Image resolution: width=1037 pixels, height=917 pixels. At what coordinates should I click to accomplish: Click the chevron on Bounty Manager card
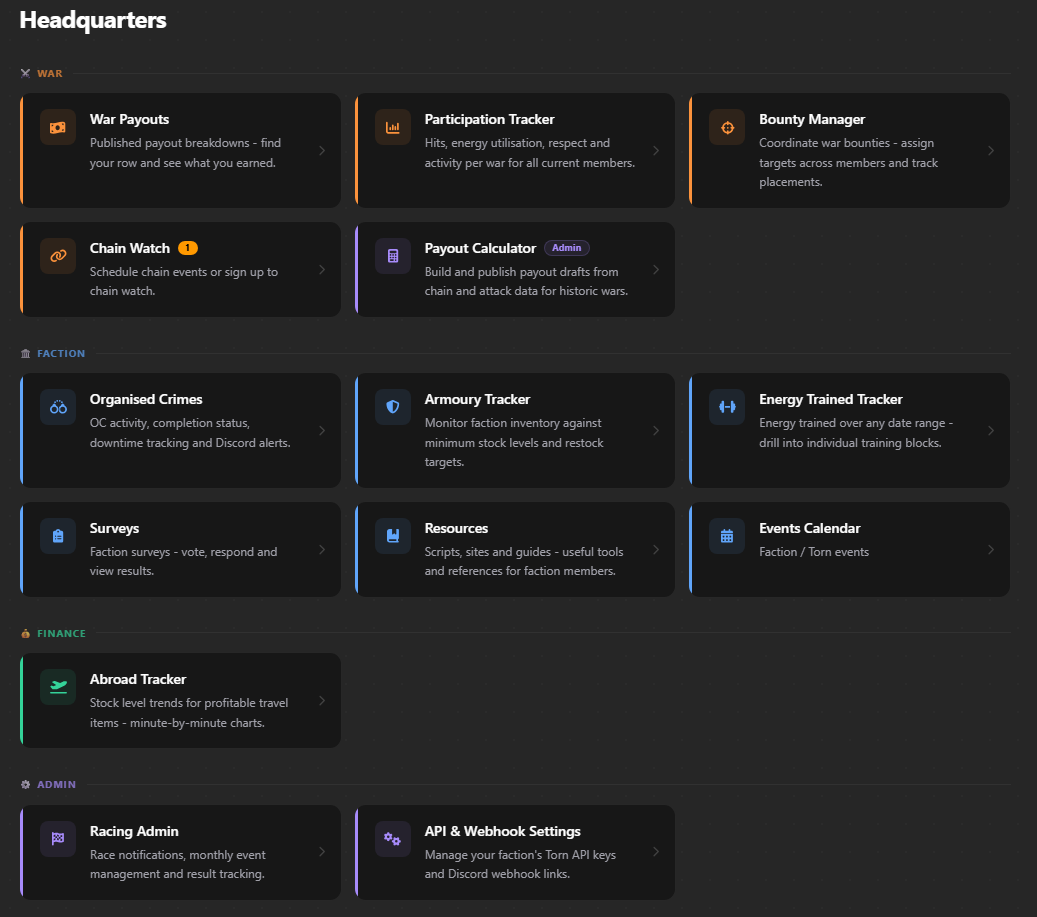pyautogui.click(x=991, y=151)
